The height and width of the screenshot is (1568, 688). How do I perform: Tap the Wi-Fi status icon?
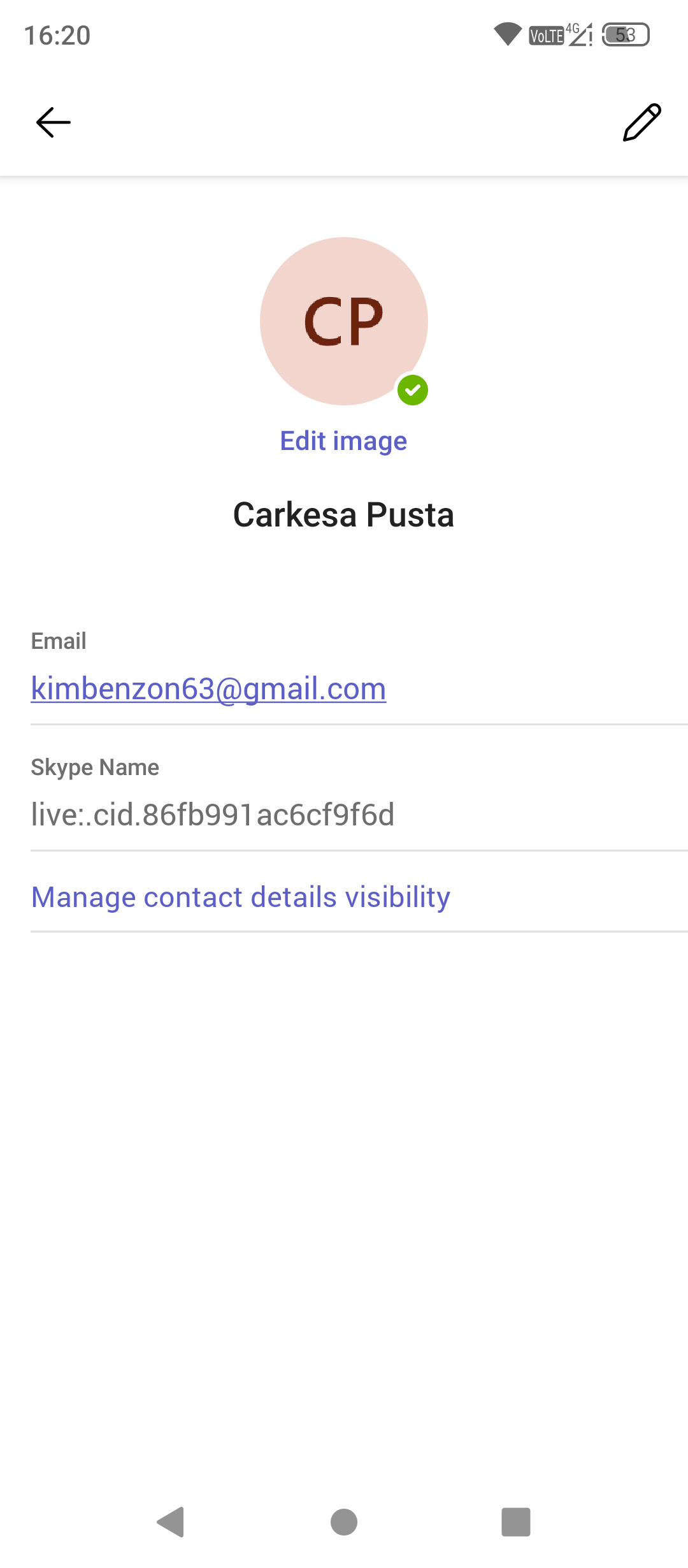pos(508,34)
